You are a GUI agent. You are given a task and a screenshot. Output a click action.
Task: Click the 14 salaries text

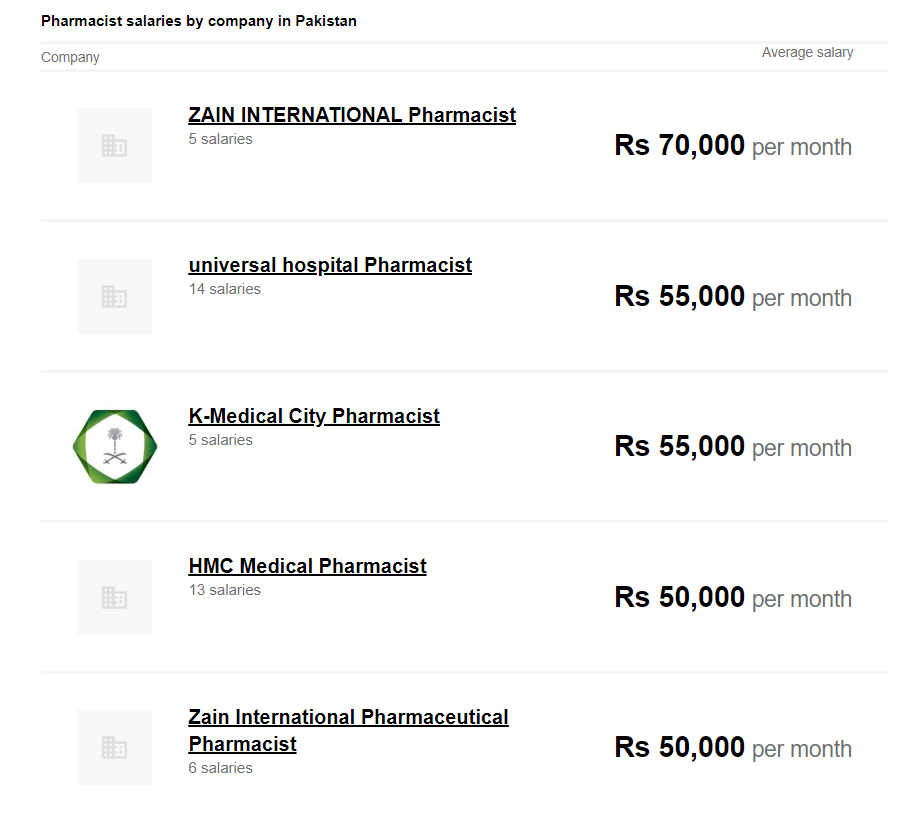(x=224, y=289)
